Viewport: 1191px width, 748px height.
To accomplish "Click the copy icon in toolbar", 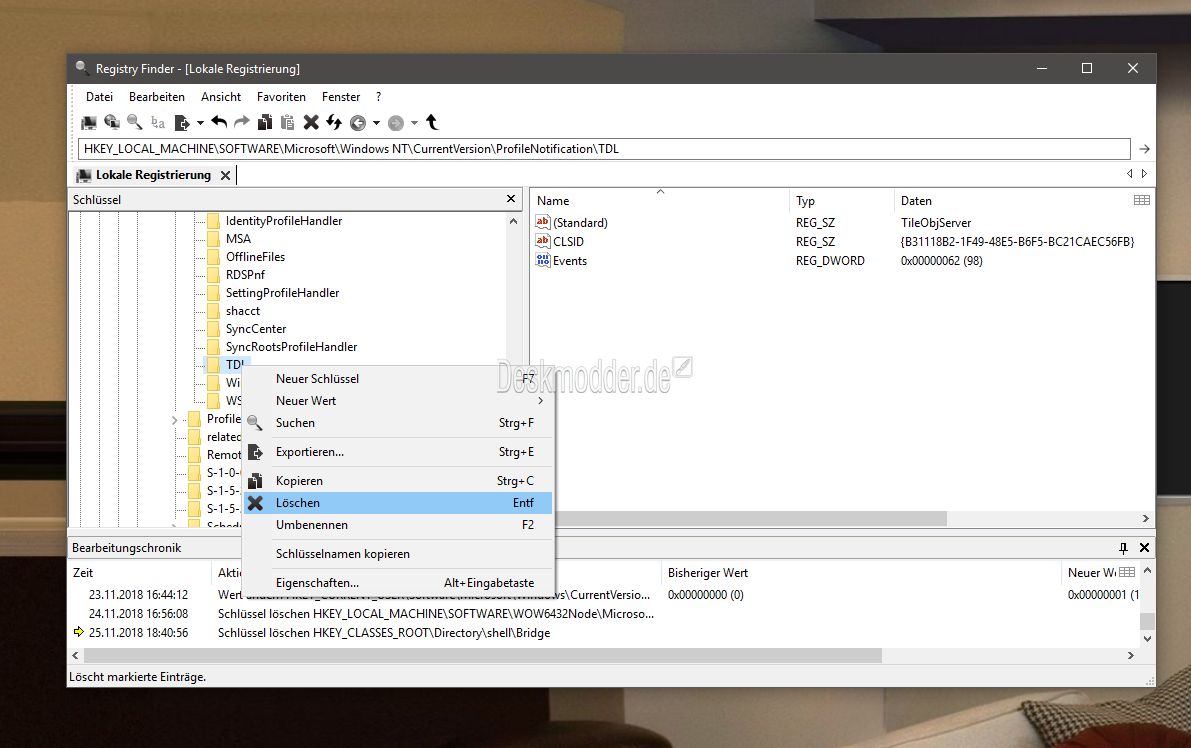I will (265, 122).
